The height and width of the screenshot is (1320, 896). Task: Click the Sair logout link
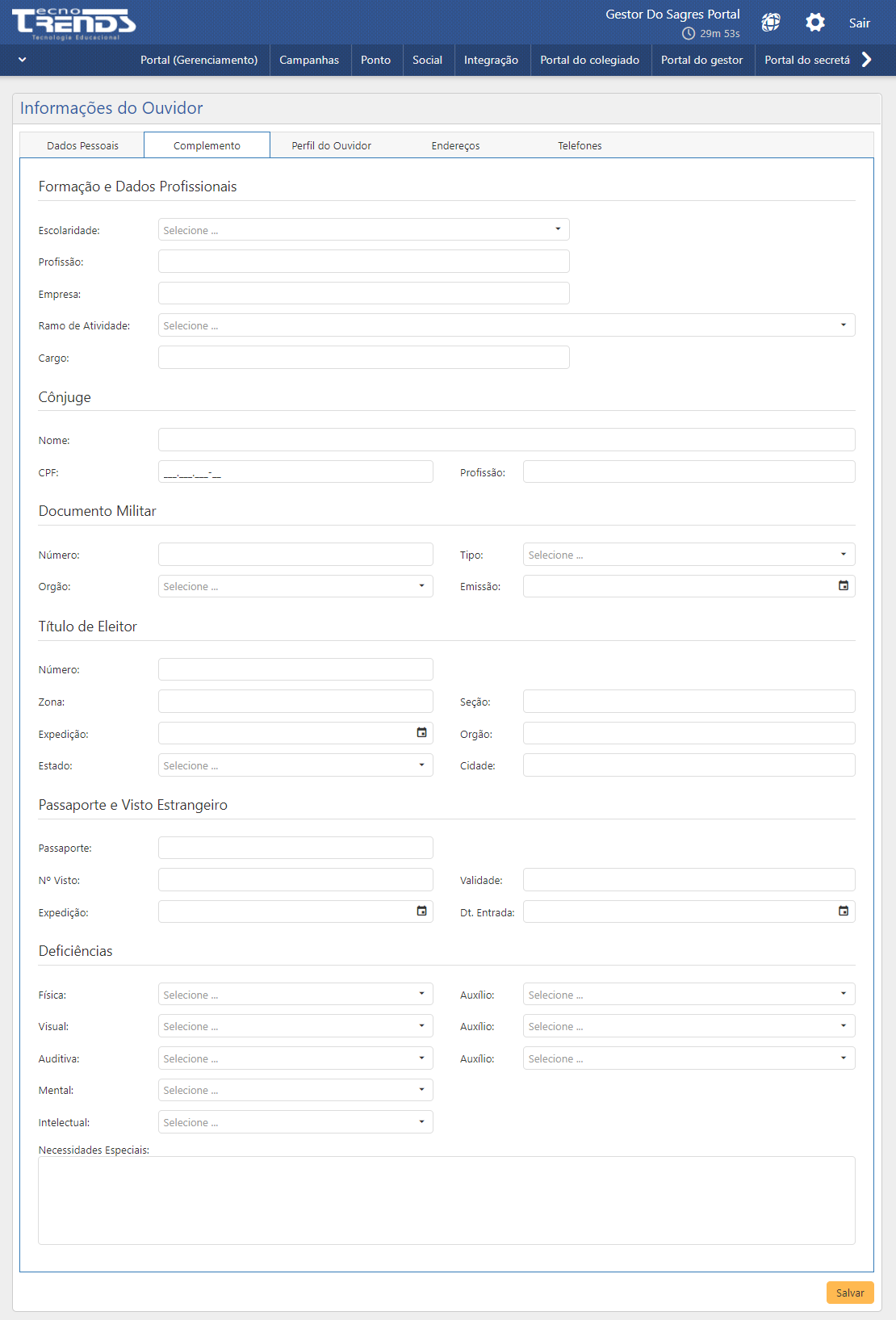click(x=859, y=23)
